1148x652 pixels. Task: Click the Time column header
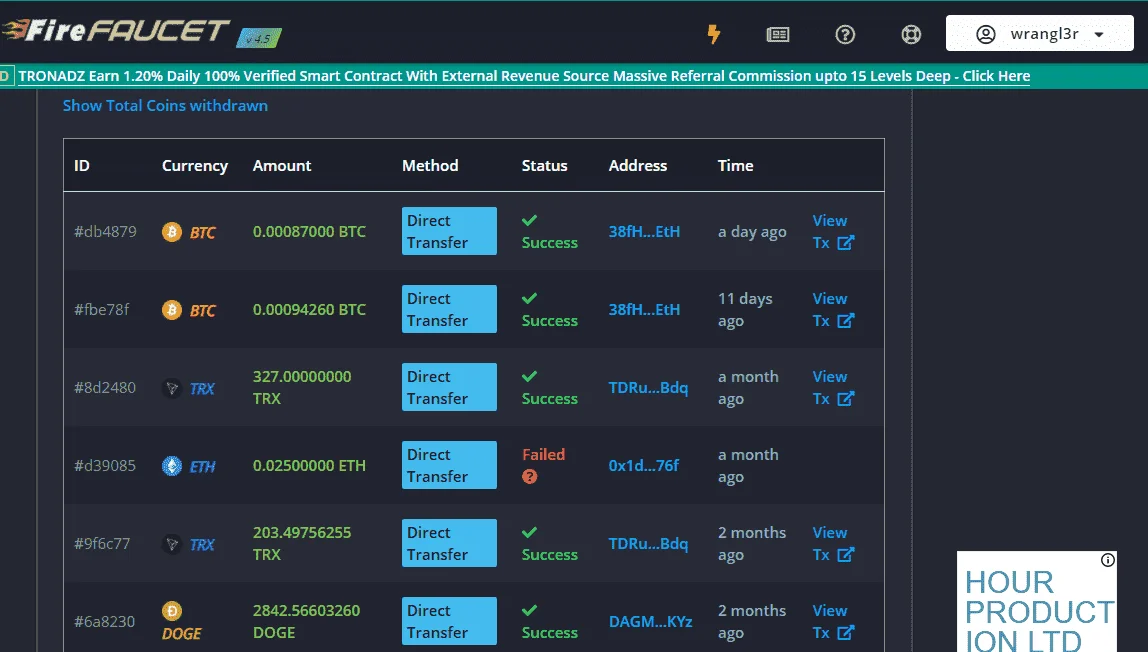click(x=735, y=165)
